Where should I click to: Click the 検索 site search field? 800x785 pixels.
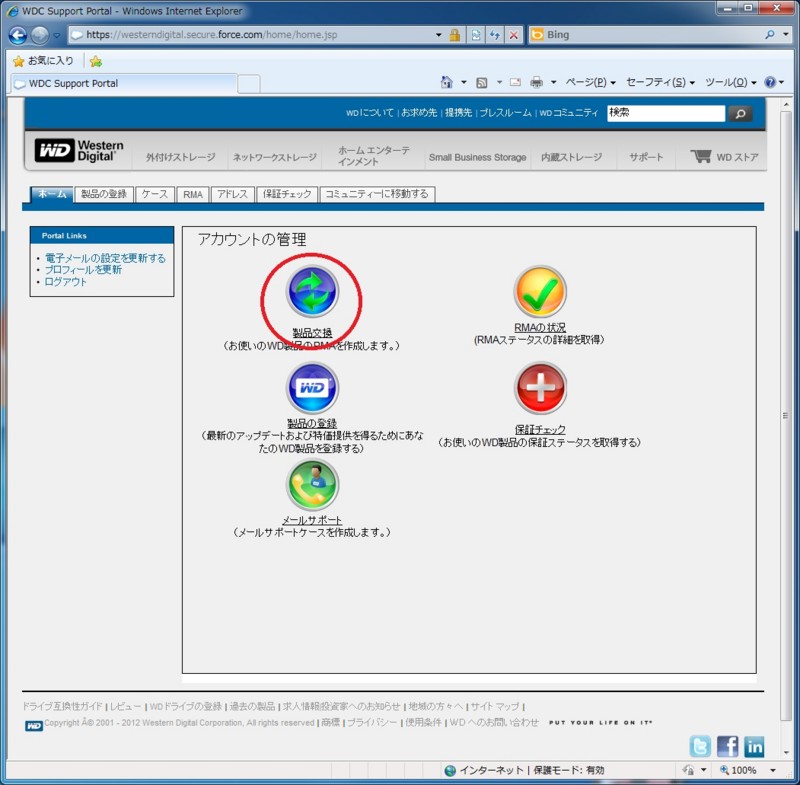pos(666,113)
